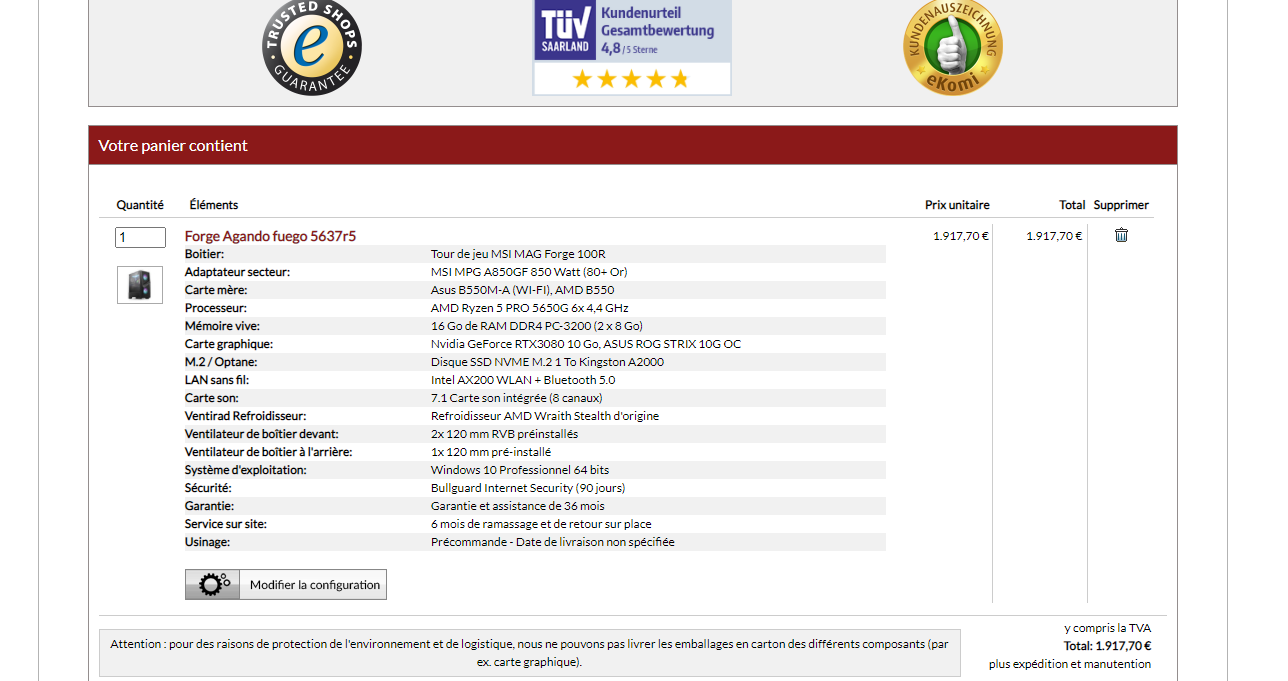
Task: Focus the quantity input field
Action: (x=140, y=237)
